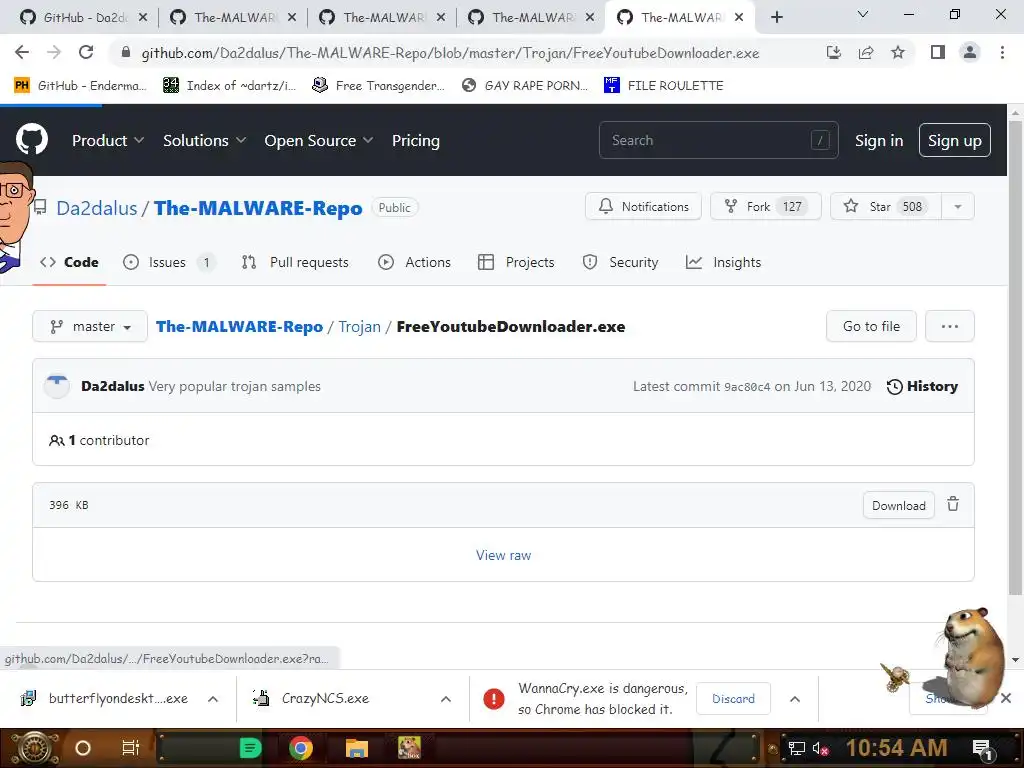
Task: Click the Start button in taskbar
Action: [34, 748]
